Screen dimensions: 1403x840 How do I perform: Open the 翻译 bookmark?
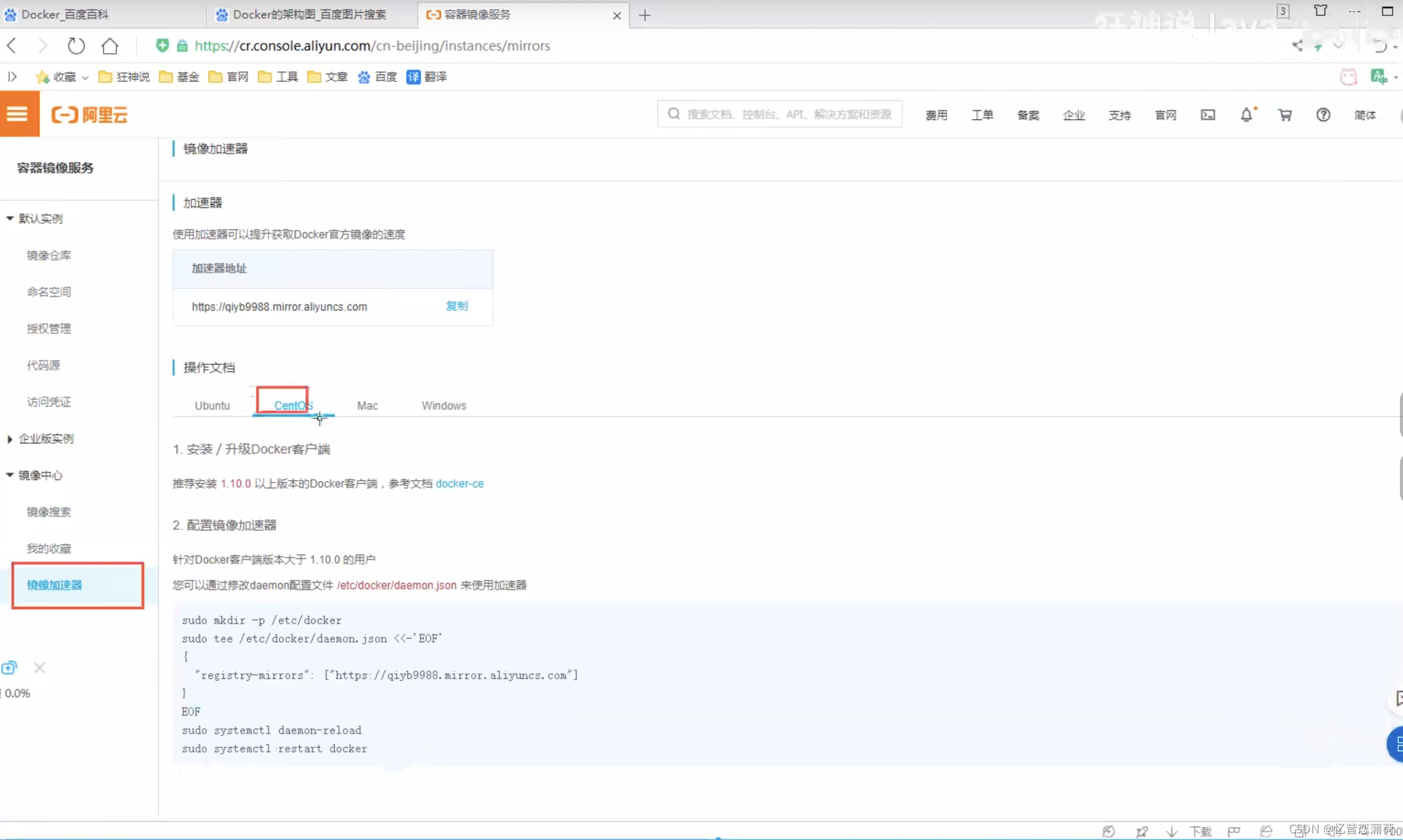[x=427, y=77]
